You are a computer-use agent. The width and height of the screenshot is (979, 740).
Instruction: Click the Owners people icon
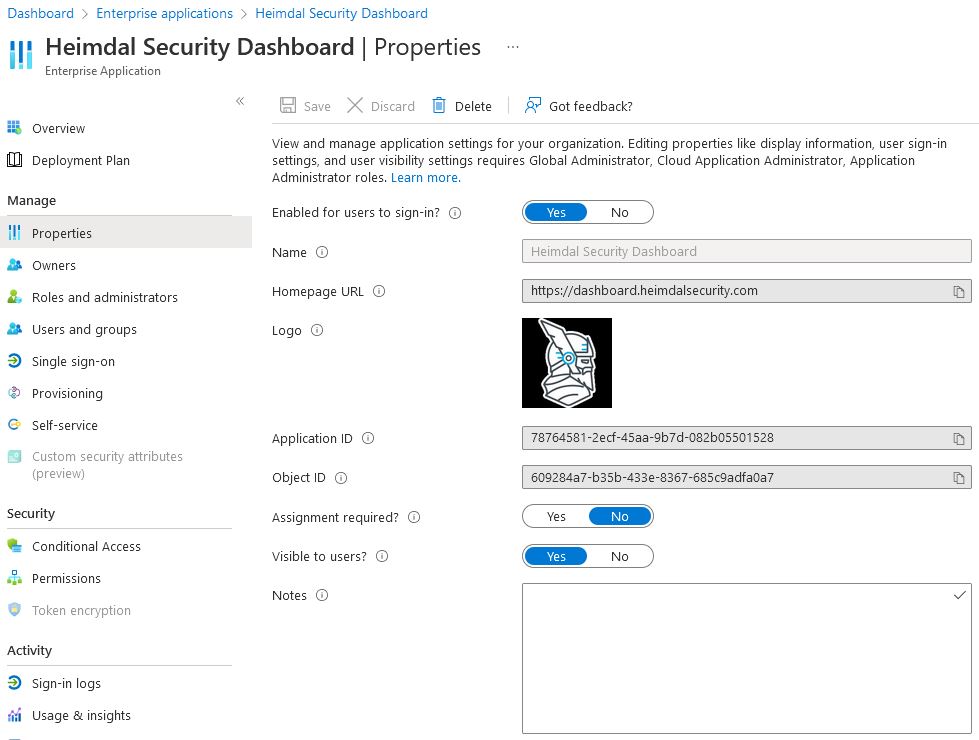tap(14, 265)
